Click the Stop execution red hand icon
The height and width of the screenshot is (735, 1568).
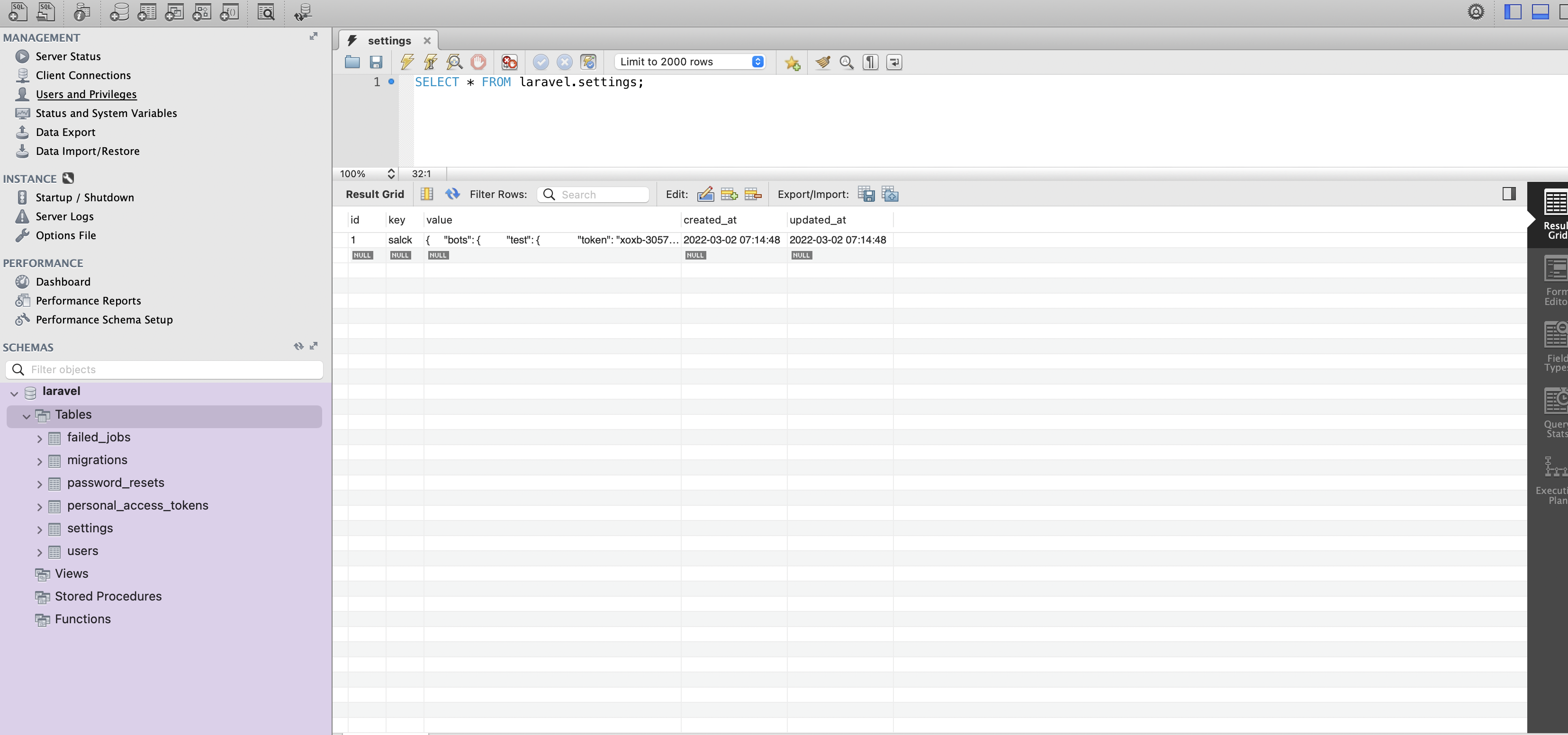tap(478, 62)
